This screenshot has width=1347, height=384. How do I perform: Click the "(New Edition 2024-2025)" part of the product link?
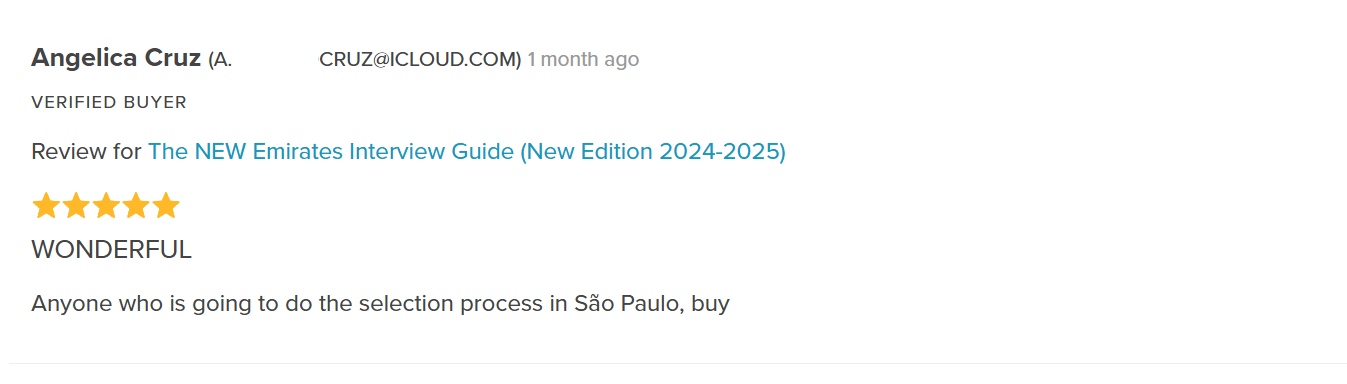(x=653, y=152)
